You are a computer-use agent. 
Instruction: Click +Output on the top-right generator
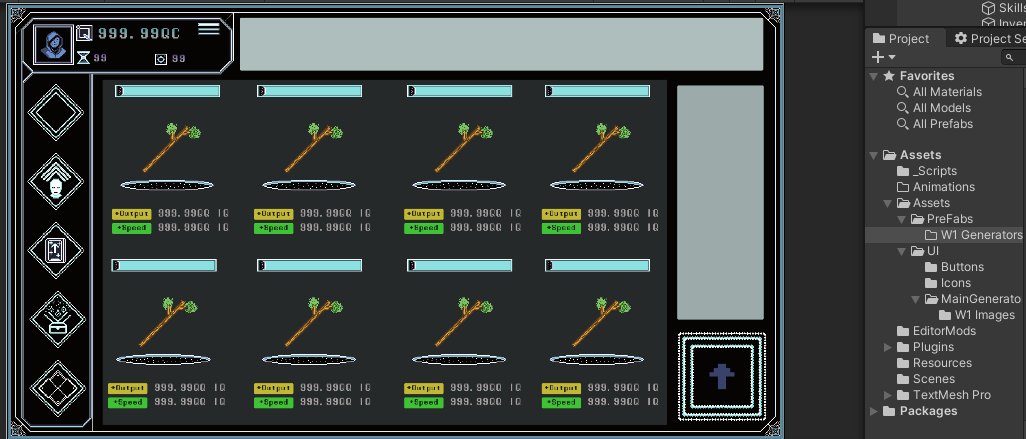click(561, 214)
